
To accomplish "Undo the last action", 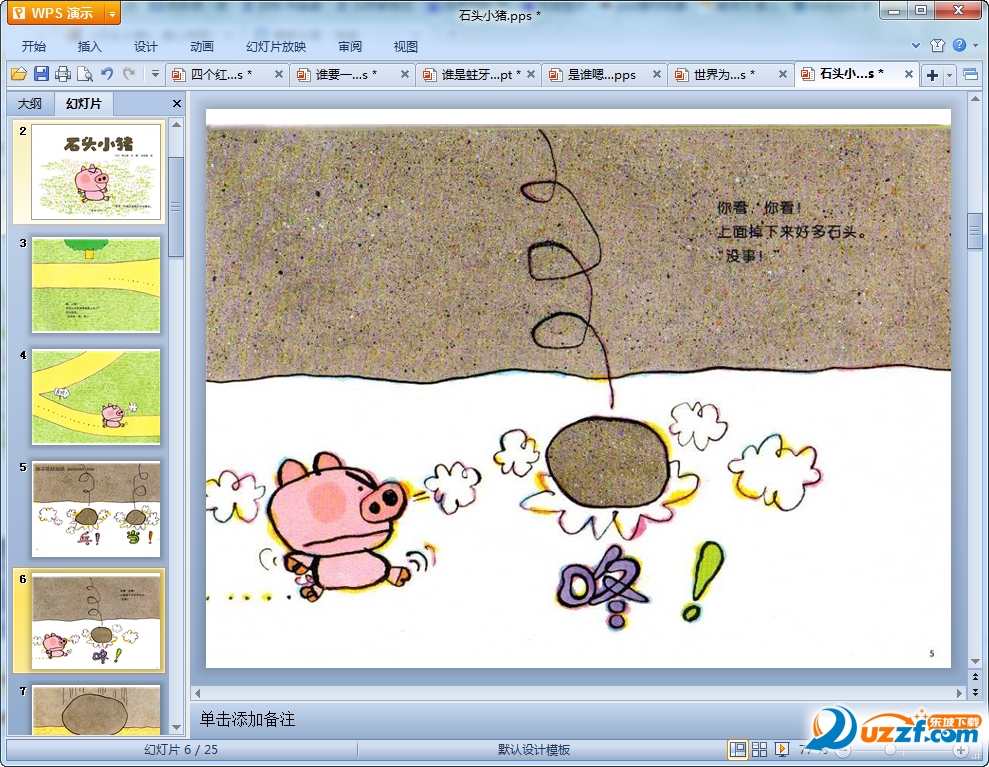I will tap(107, 74).
